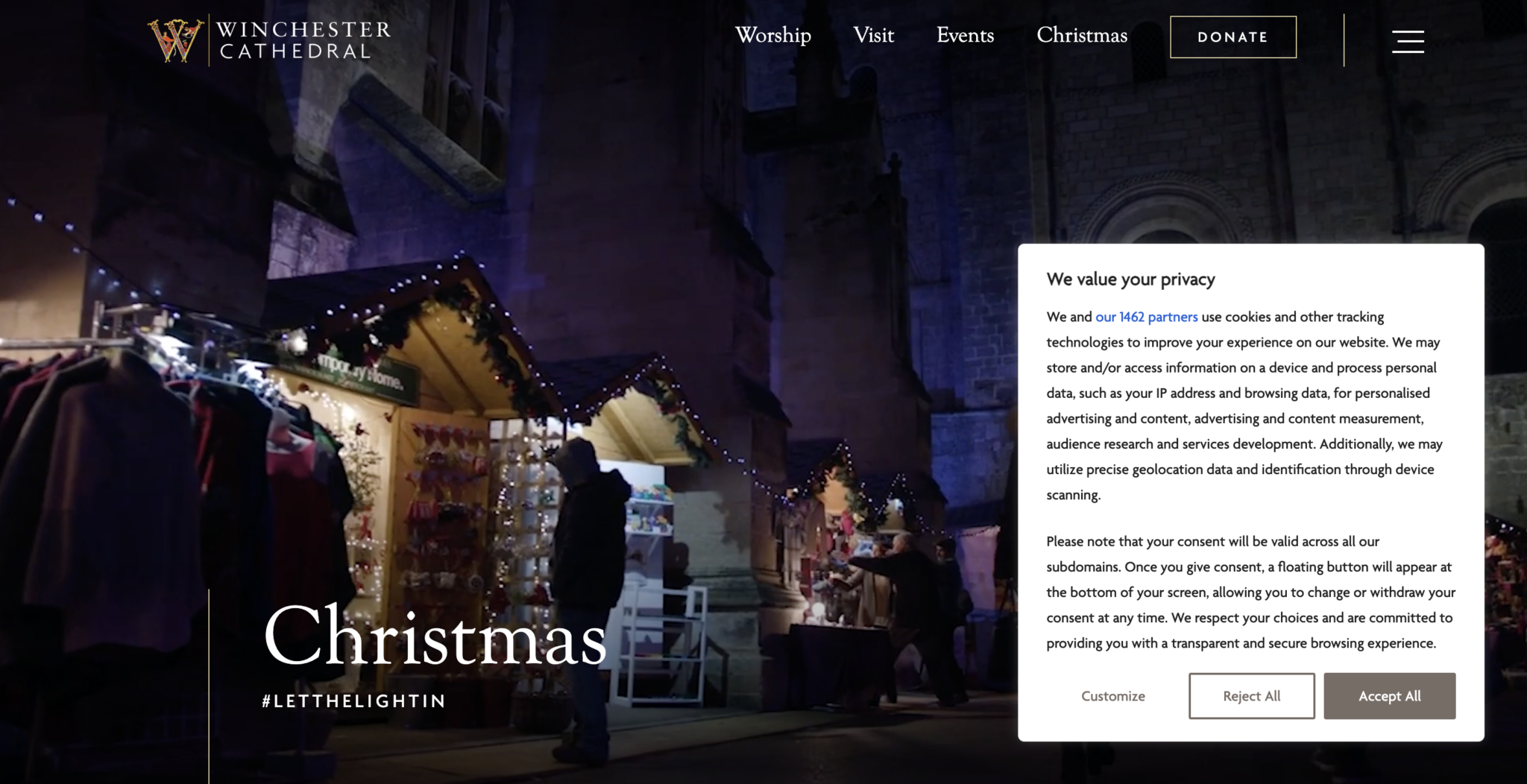Navigate to the Events page

point(965,36)
